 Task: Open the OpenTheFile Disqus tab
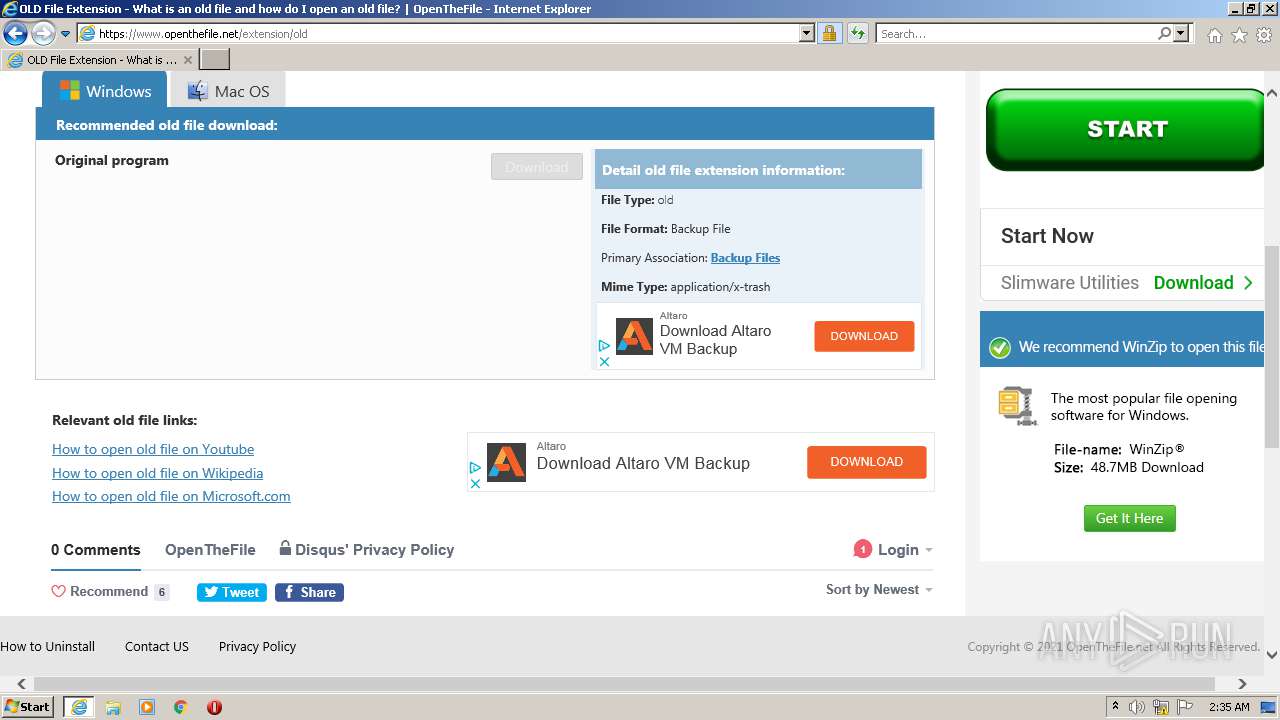point(210,550)
